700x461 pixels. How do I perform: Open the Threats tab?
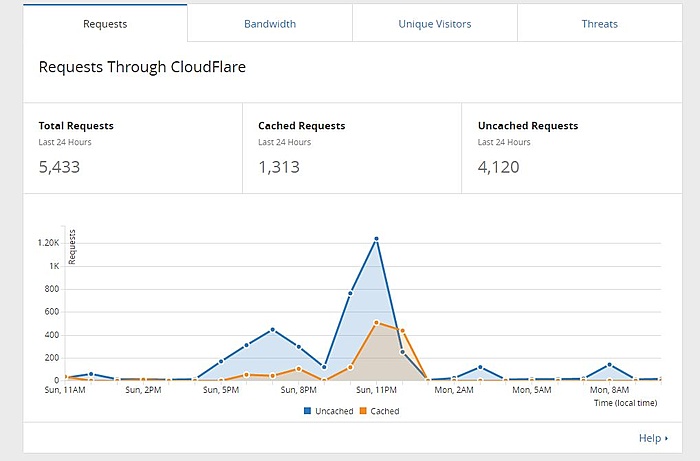click(600, 24)
